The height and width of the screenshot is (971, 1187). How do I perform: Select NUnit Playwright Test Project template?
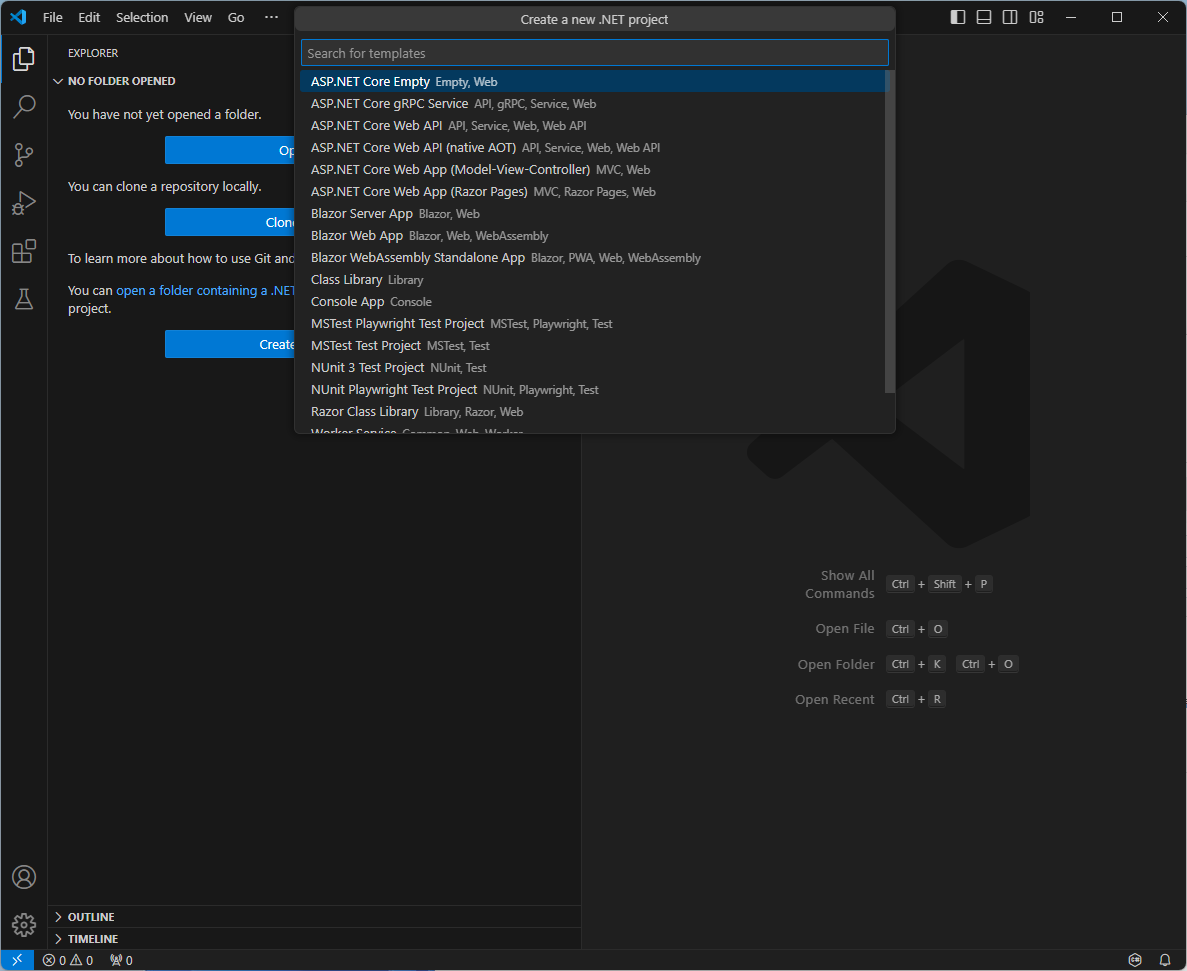[x=592, y=389]
